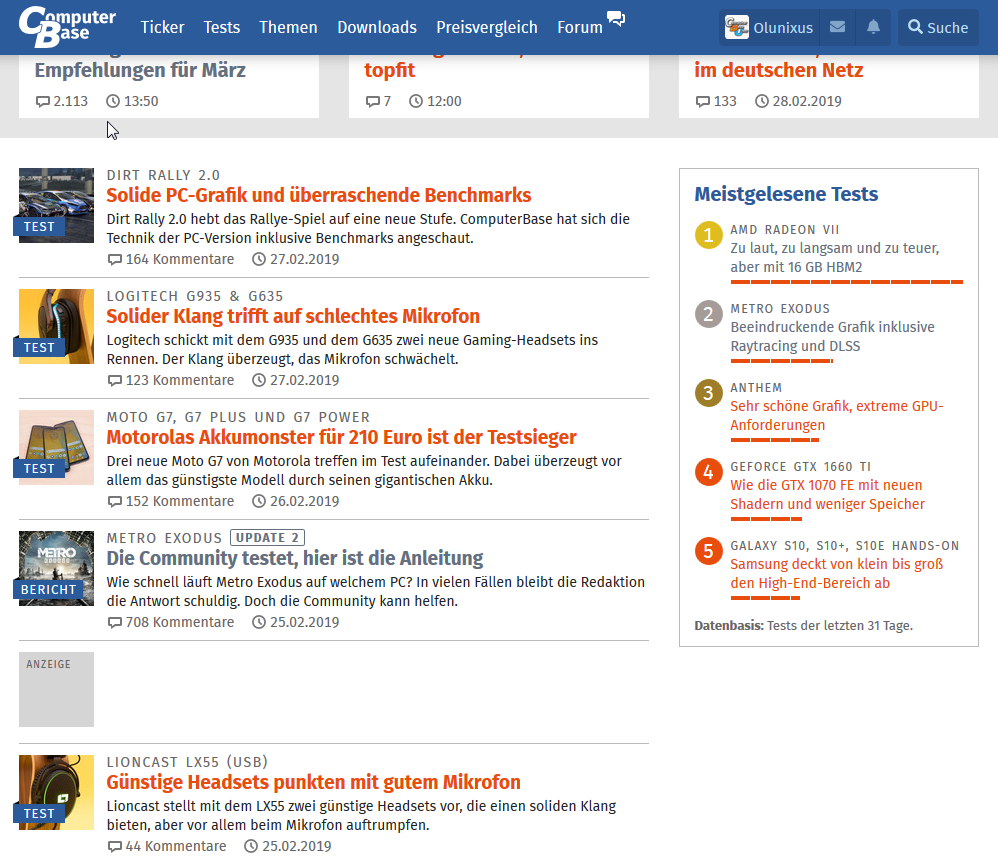Viewport: 998px width, 859px height.
Task: Click comment icon beside 152 Kommentare
Action: click(115, 501)
